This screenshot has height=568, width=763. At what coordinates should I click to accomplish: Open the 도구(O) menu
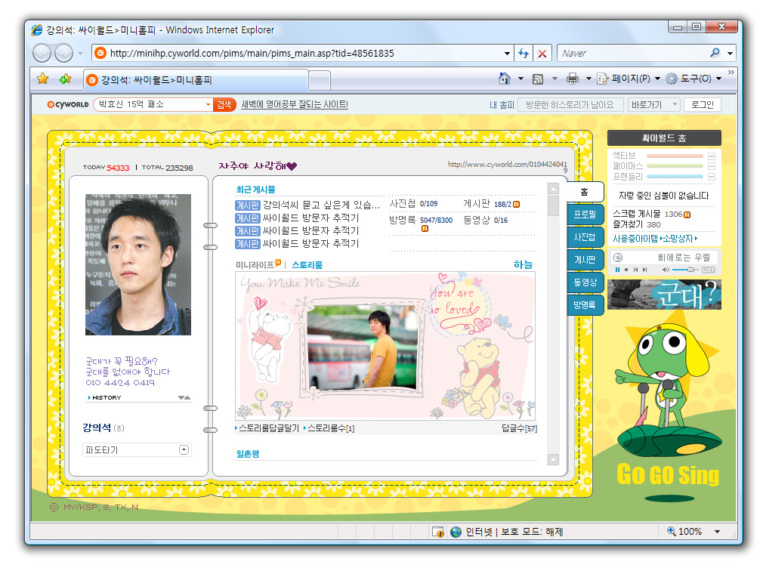pos(693,78)
